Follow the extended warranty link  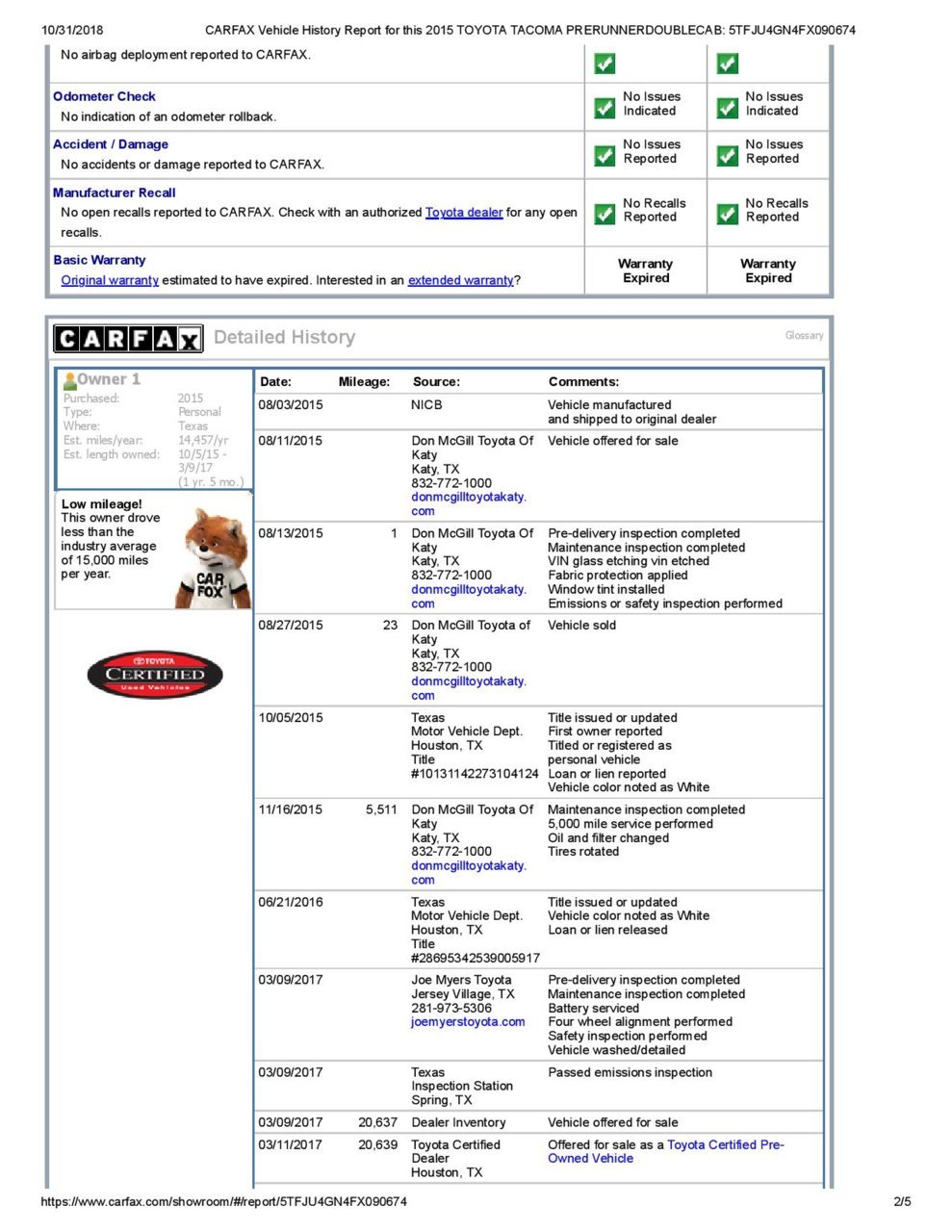click(460, 280)
